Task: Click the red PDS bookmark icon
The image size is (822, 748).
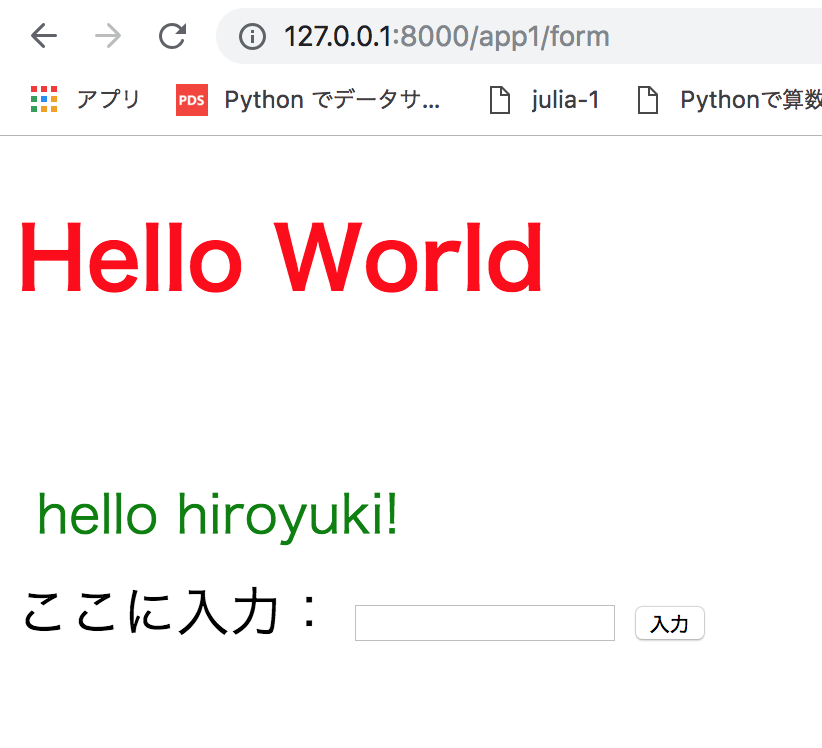Action: (191, 99)
